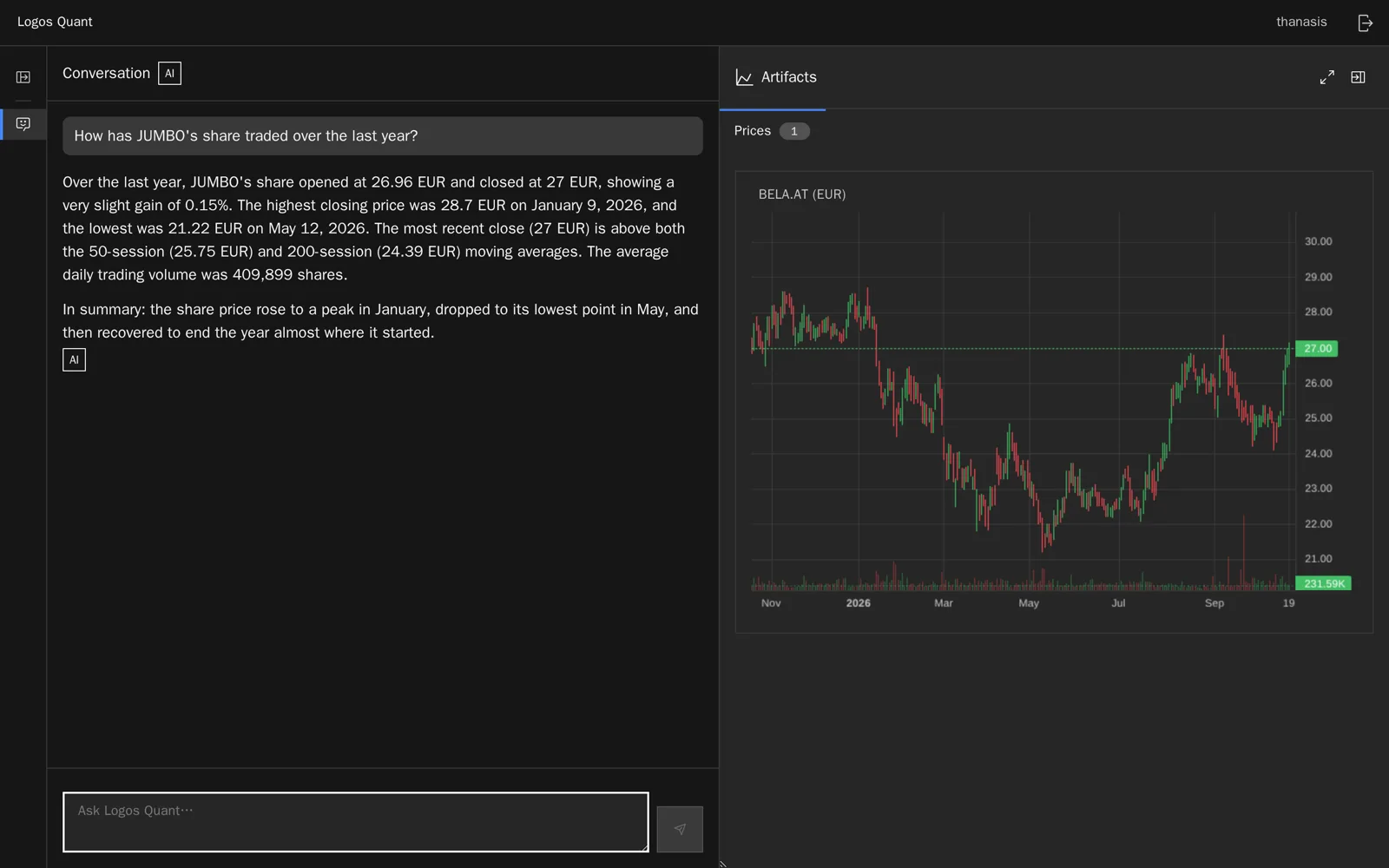The height and width of the screenshot is (868, 1389).
Task: Click the AI badge next to Conversation
Action: point(169,74)
